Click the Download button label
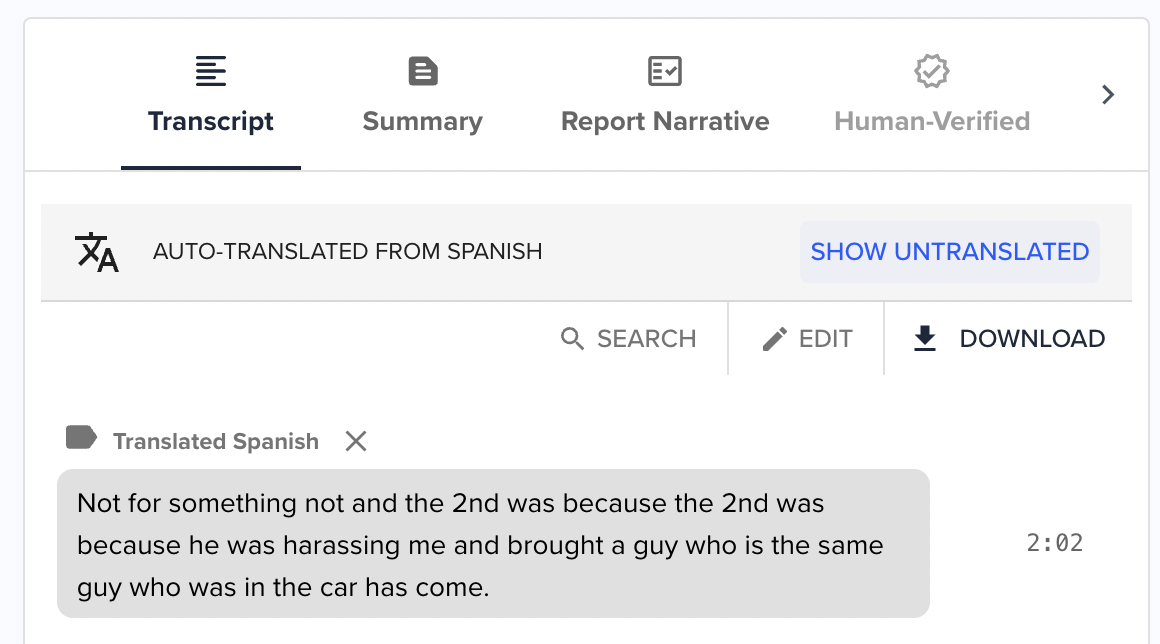The image size is (1160, 644). coord(1032,339)
